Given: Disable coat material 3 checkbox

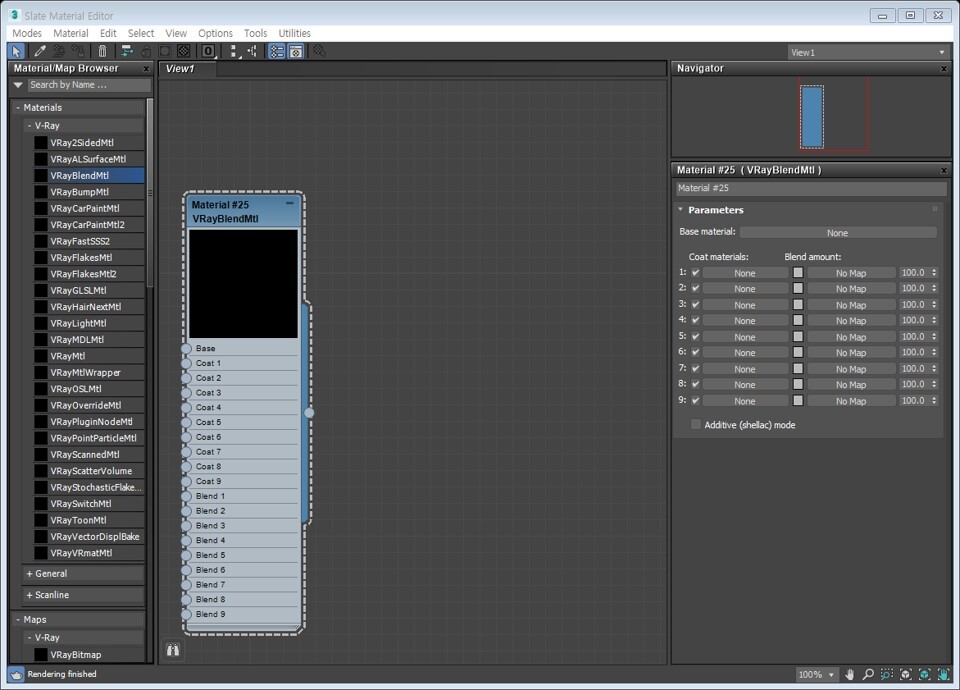Looking at the screenshot, I should 696,304.
